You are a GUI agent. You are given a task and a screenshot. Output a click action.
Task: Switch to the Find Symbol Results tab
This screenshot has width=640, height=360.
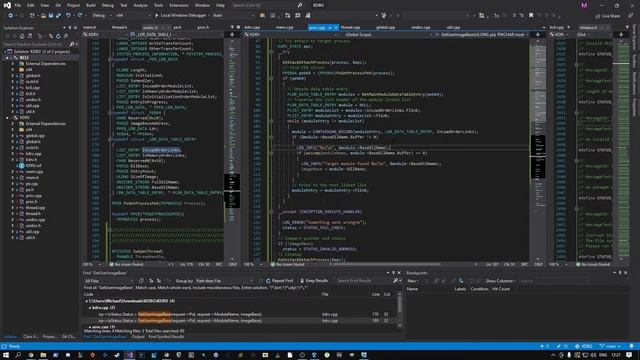(166, 337)
